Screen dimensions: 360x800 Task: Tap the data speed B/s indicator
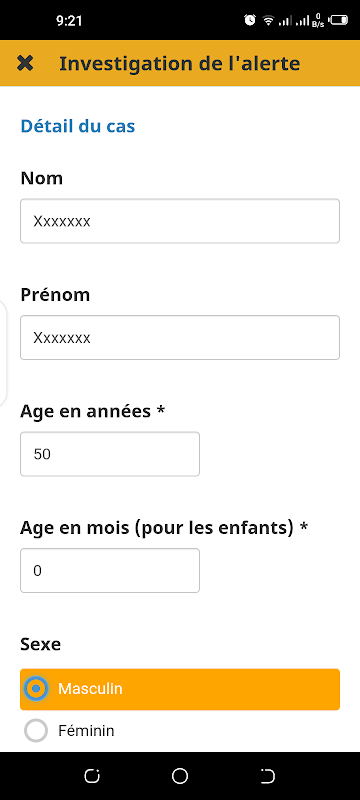[318, 20]
